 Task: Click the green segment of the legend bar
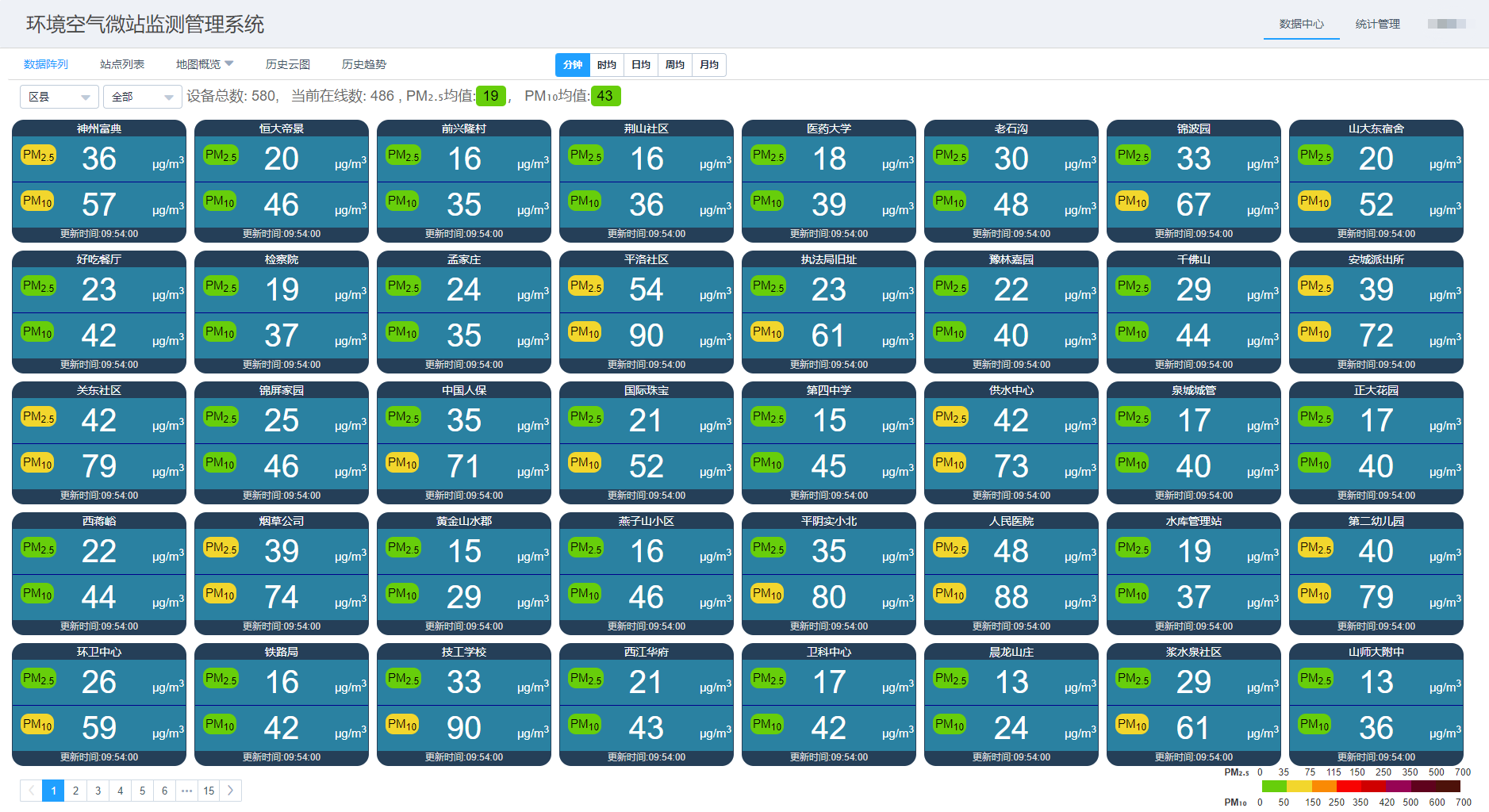coord(1274,787)
